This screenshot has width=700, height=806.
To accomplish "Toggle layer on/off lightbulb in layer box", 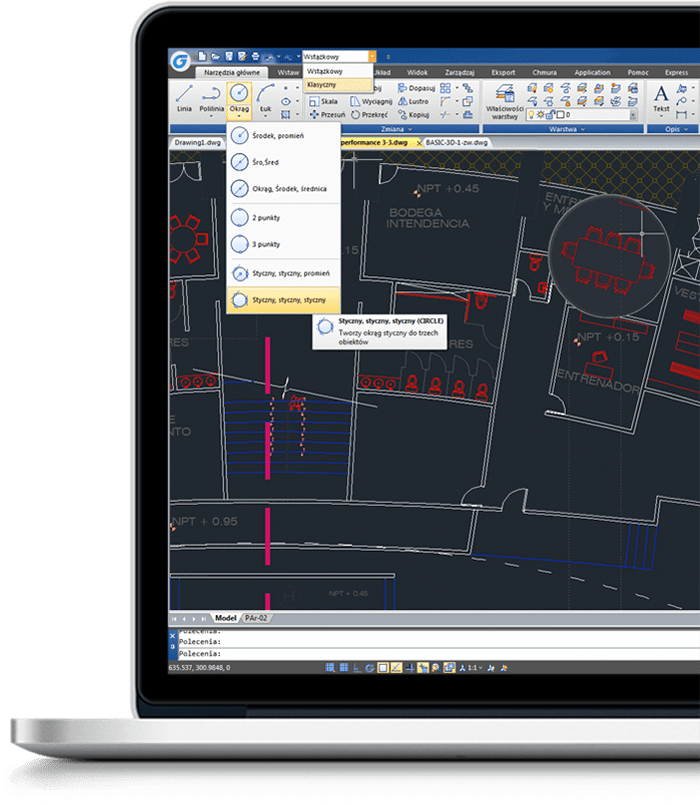I will (x=532, y=115).
